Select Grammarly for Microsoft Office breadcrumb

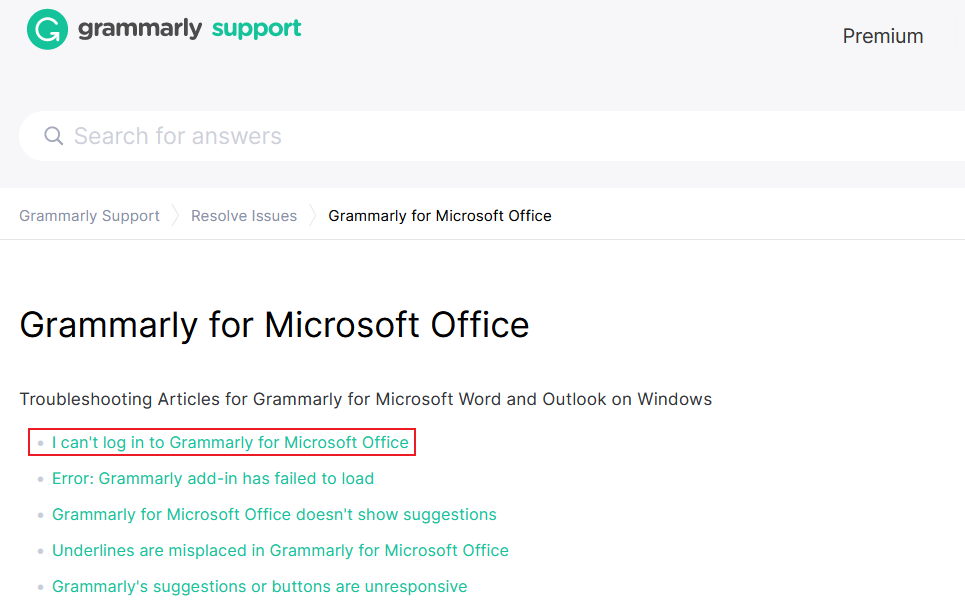pyautogui.click(x=440, y=216)
